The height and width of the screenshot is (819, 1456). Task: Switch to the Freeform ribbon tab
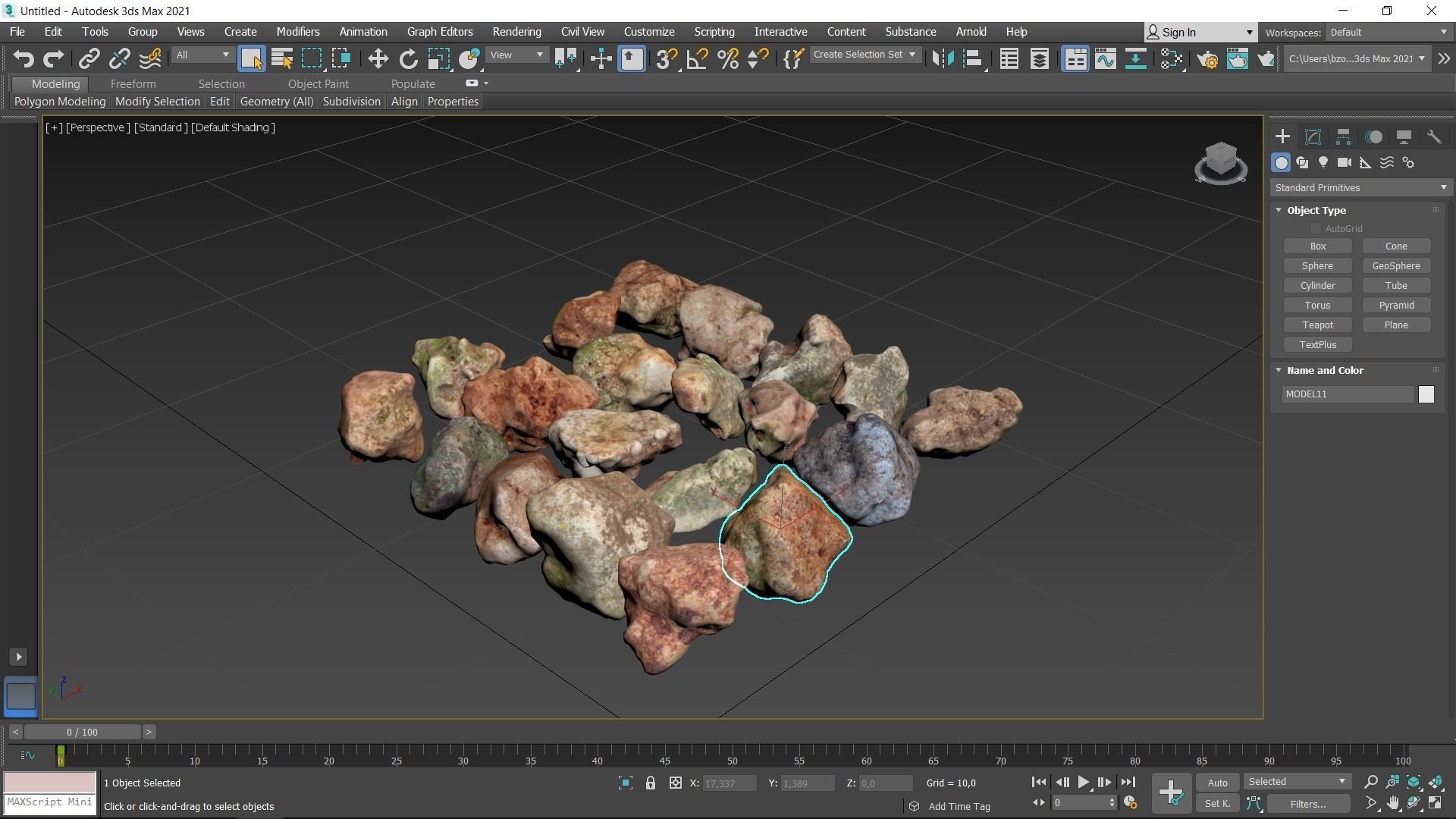click(133, 83)
